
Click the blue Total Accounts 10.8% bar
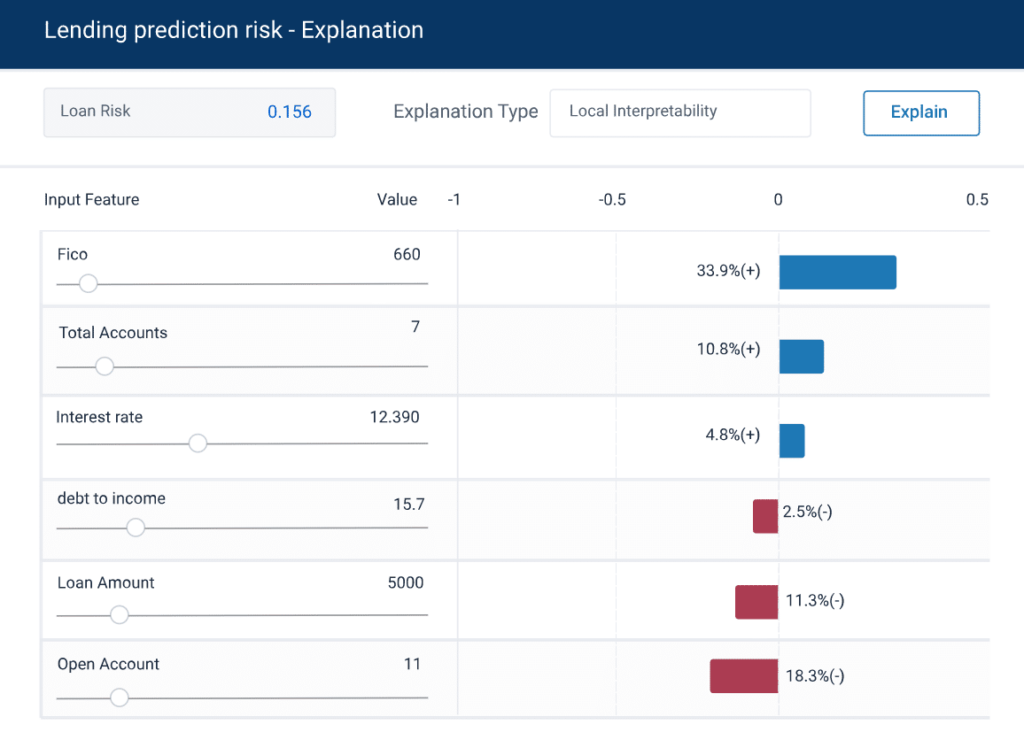click(801, 357)
